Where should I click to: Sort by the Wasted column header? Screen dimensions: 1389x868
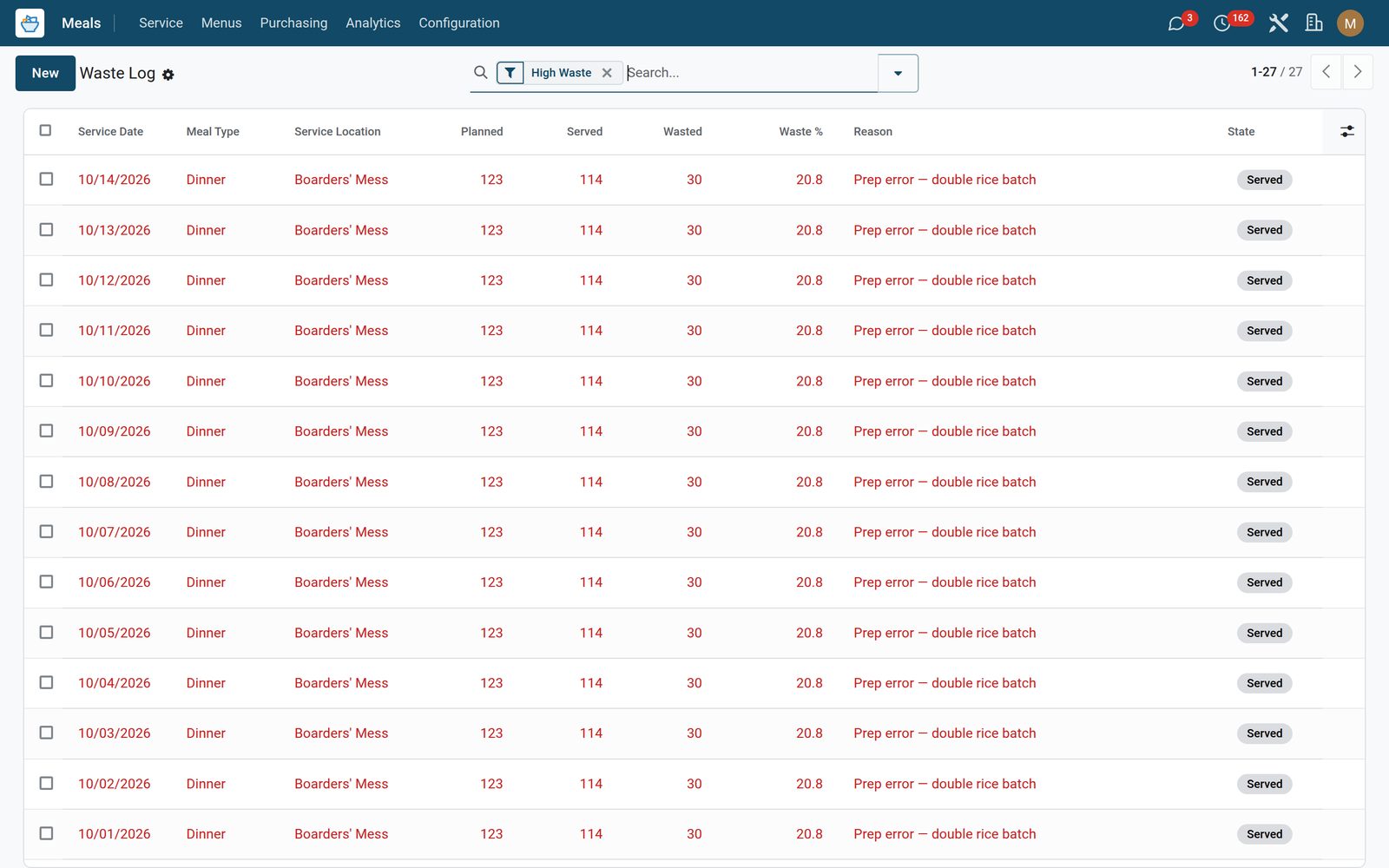(682, 131)
